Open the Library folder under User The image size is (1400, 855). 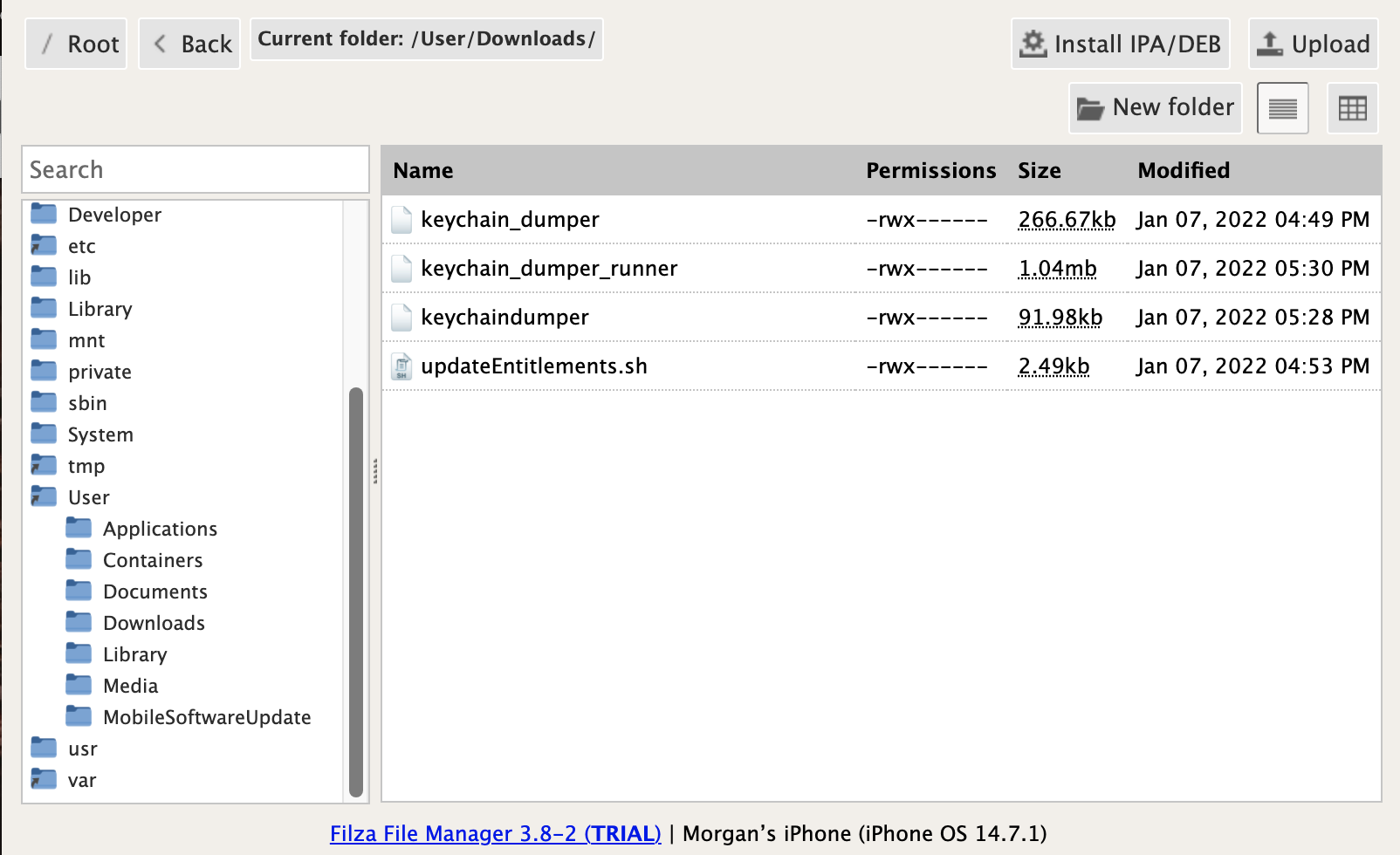pos(134,654)
